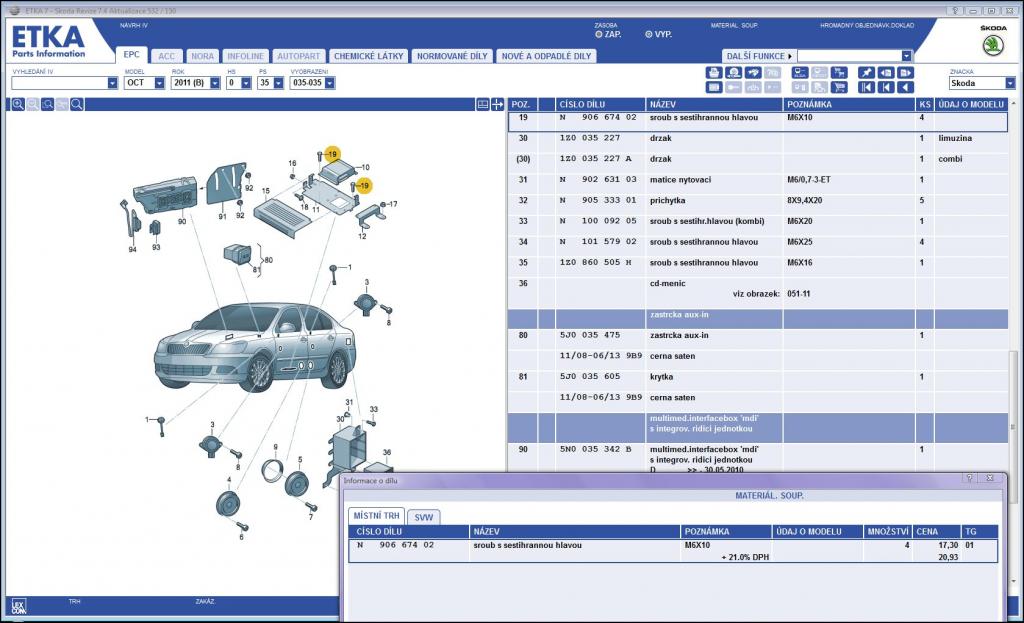Open the HS dropdown showing 0
Viewport: 1024px width, 623px height.
coord(246,83)
